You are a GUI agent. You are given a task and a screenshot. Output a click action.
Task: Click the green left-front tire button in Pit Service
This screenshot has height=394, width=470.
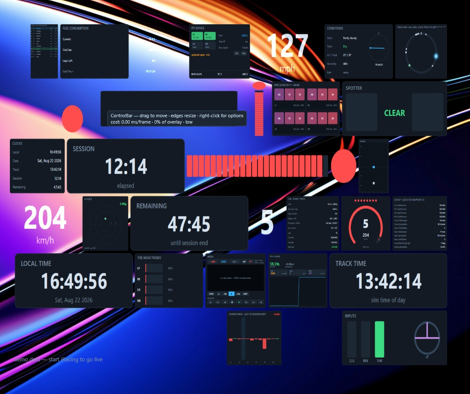pos(197,36)
